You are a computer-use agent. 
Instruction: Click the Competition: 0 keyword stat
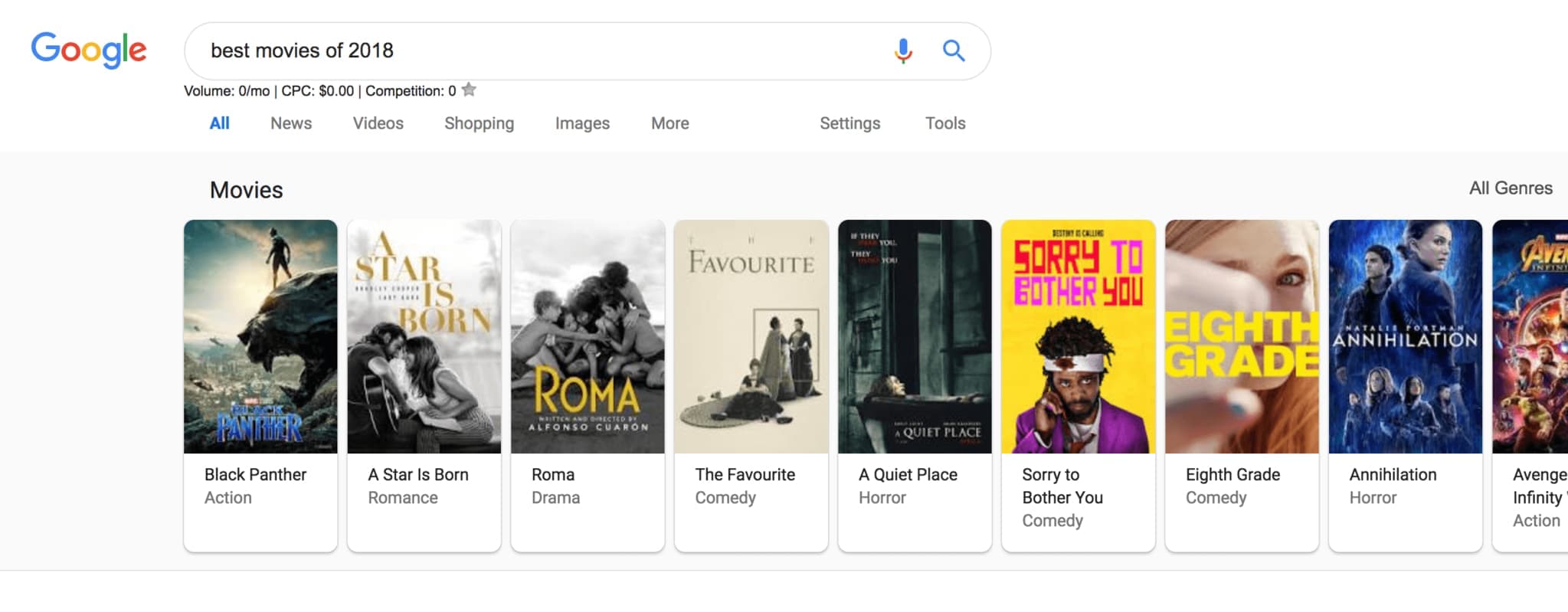pyautogui.click(x=411, y=91)
